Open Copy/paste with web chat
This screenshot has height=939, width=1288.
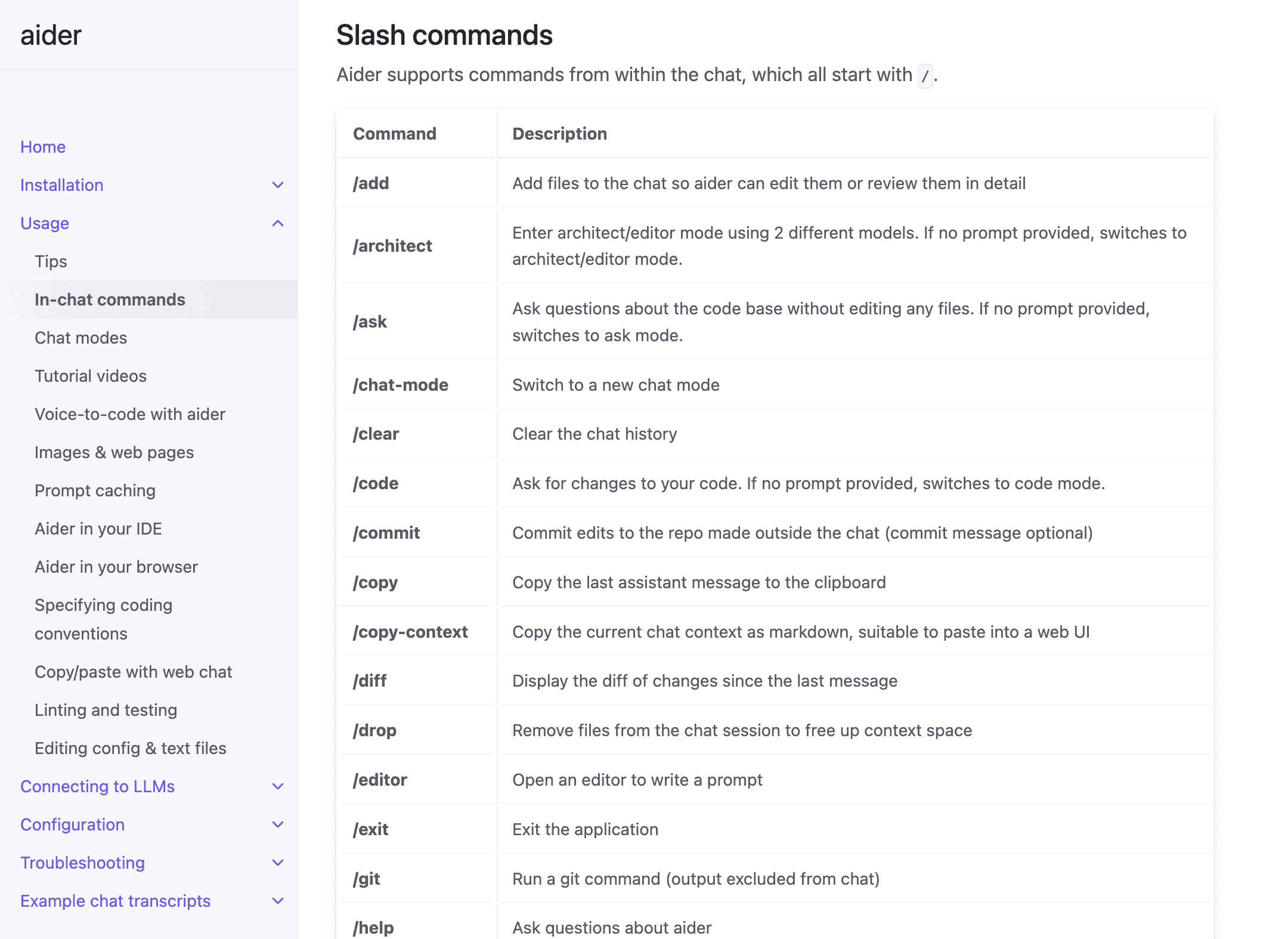tap(134, 671)
